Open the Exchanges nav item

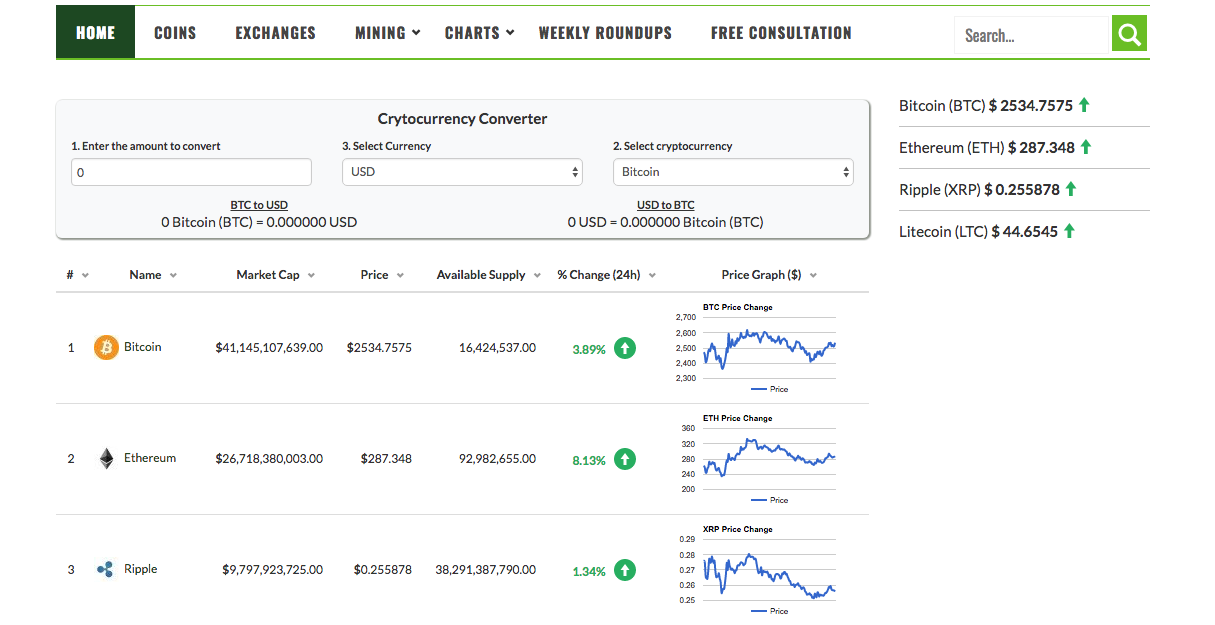click(x=275, y=33)
